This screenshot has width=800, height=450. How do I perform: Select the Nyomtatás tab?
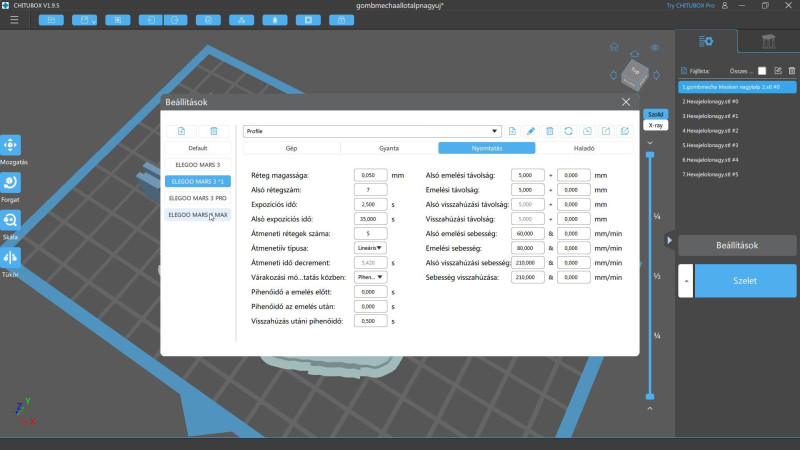(487, 148)
